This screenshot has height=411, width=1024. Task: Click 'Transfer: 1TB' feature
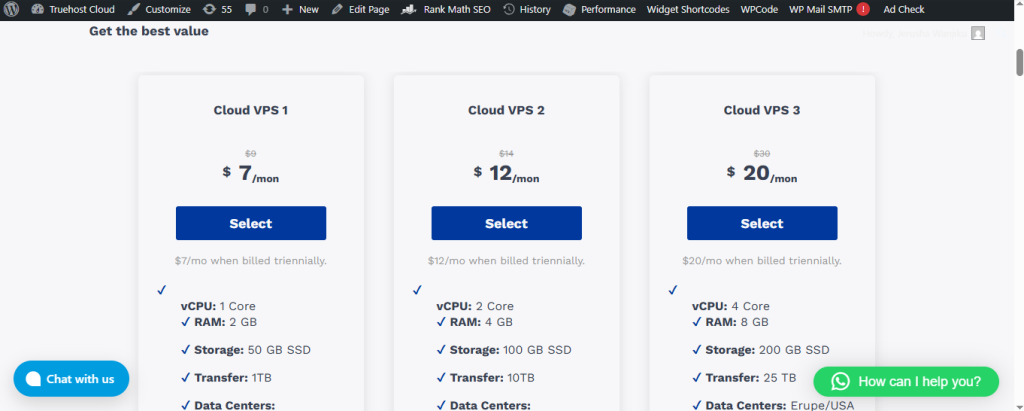tap(226, 378)
